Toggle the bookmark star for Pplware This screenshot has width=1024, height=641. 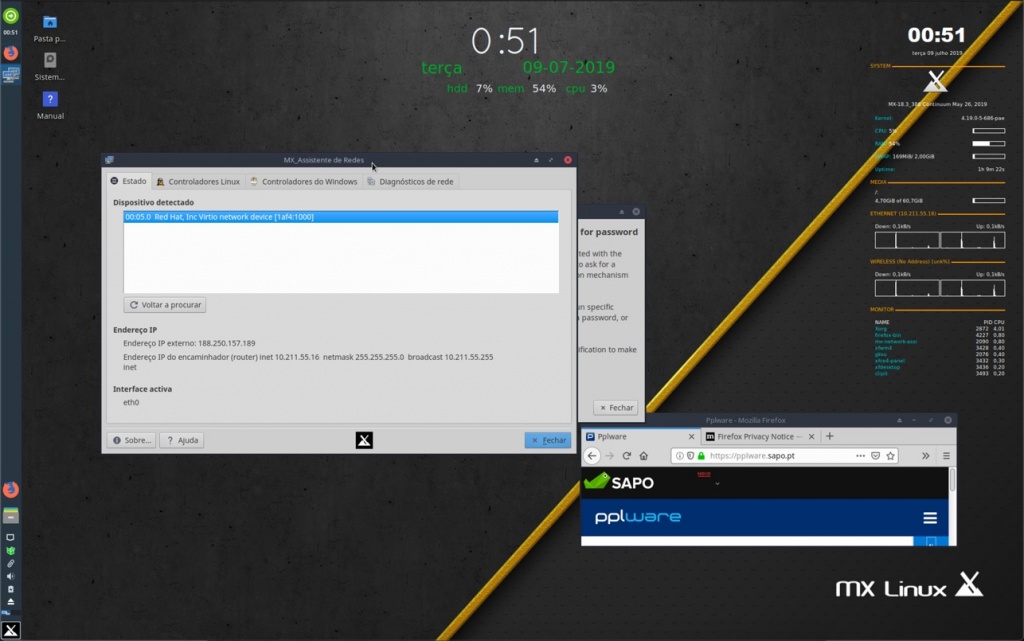(x=890, y=456)
